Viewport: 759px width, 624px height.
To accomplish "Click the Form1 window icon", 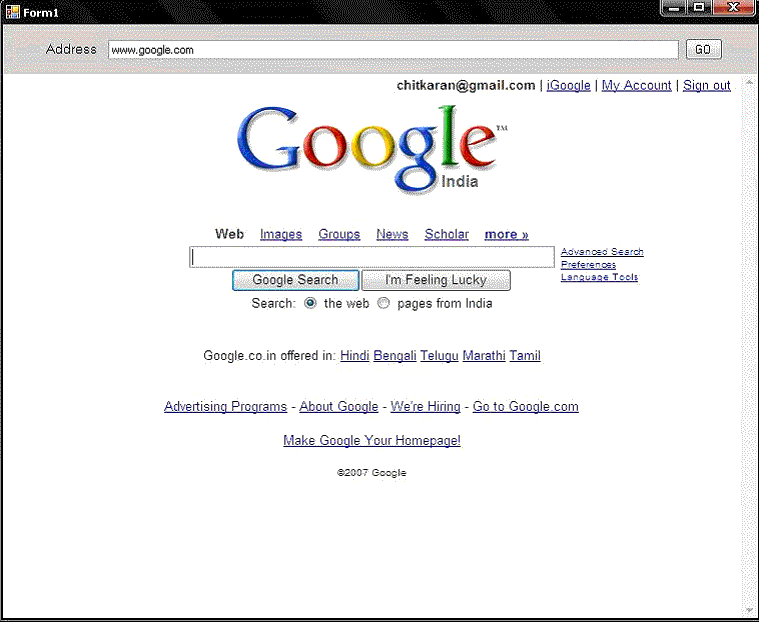I will [12, 11].
